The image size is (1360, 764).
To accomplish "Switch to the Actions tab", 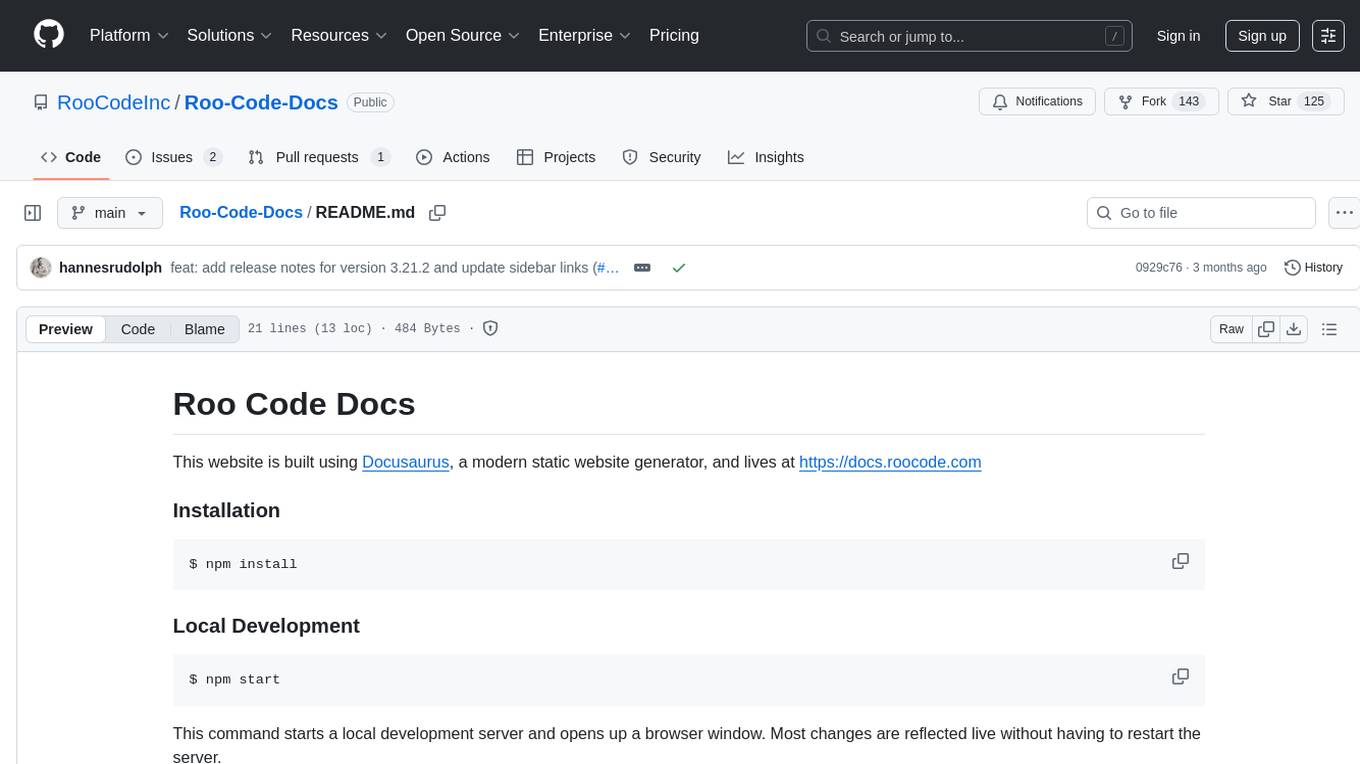I will [x=453, y=157].
